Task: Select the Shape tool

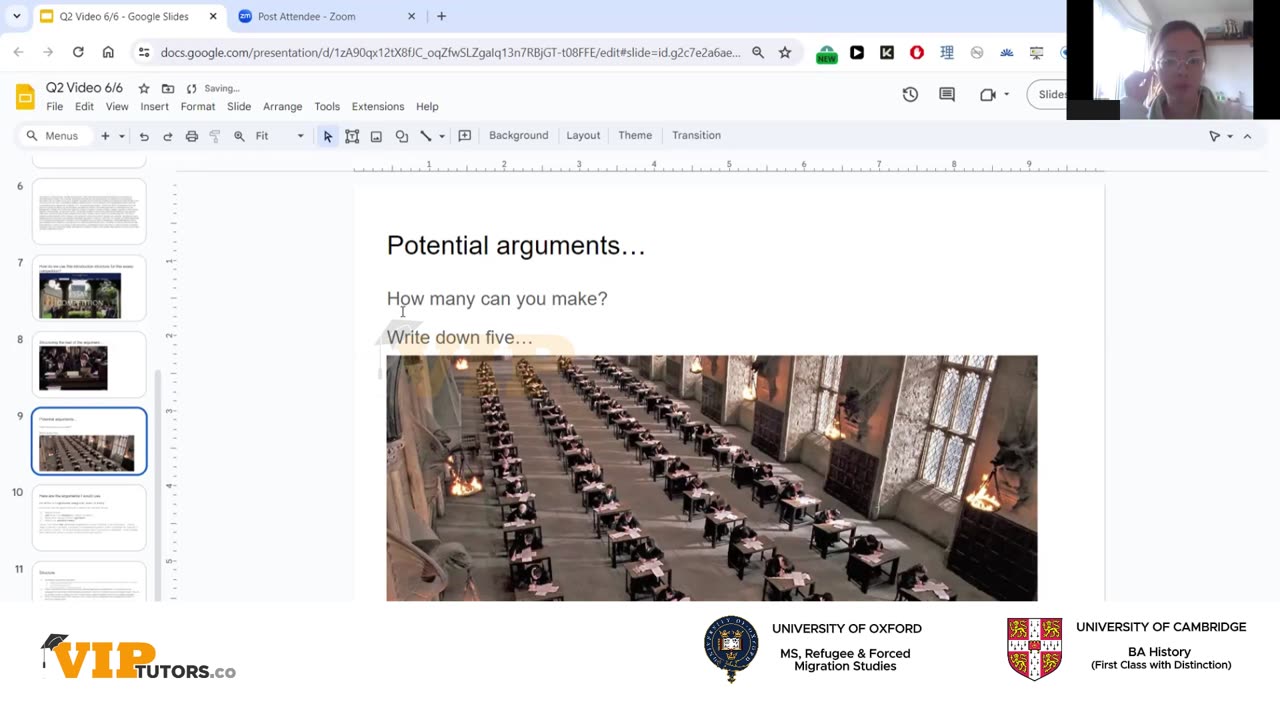Action: (x=401, y=136)
